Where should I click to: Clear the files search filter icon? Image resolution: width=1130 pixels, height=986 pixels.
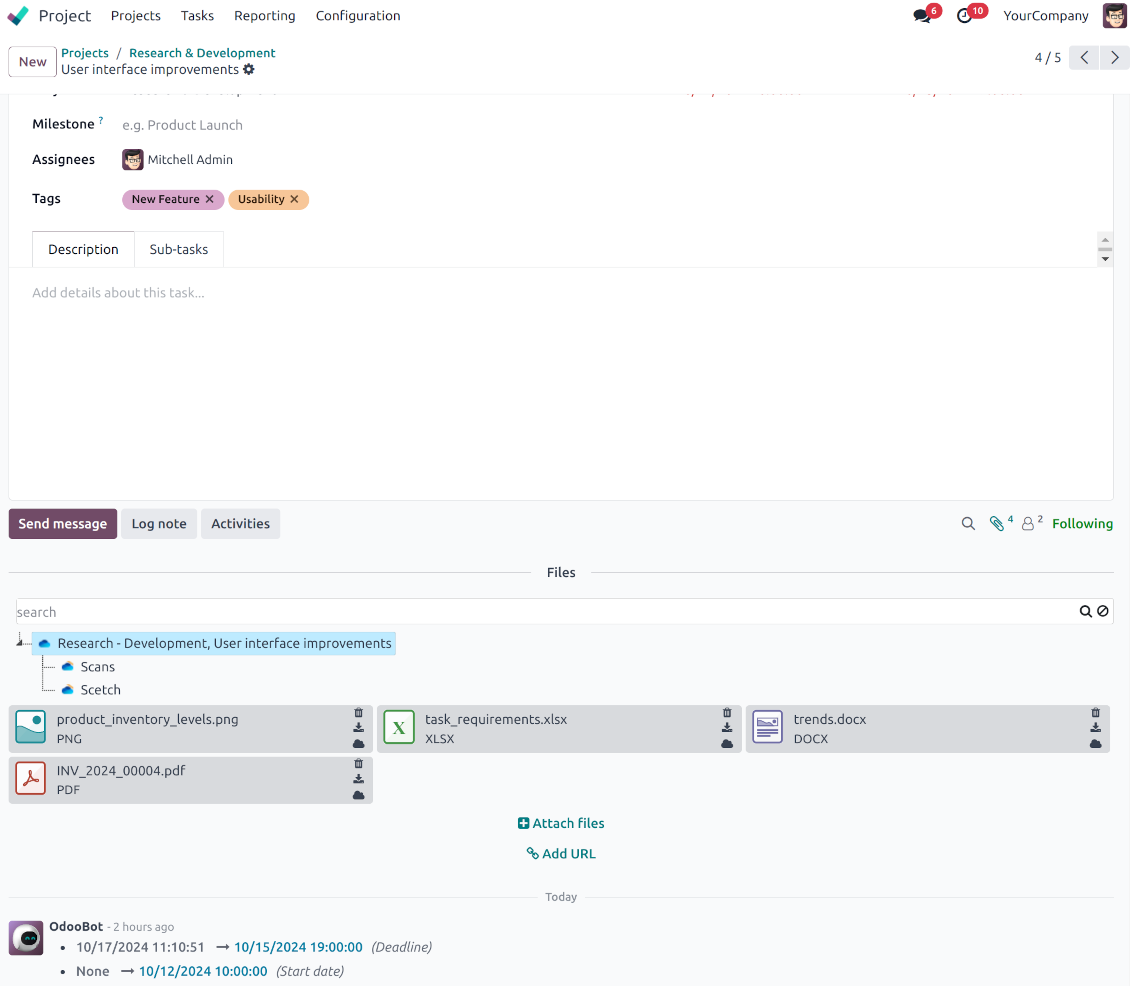(1103, 611)
